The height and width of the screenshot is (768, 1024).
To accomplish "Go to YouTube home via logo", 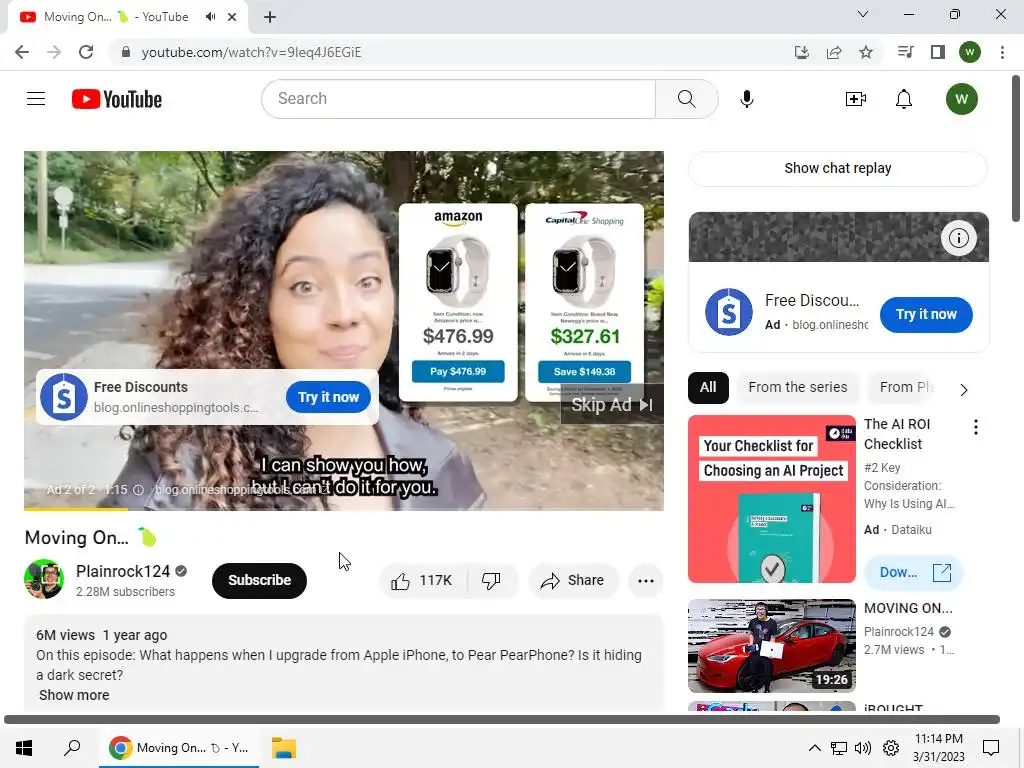I will coord(117,99).
